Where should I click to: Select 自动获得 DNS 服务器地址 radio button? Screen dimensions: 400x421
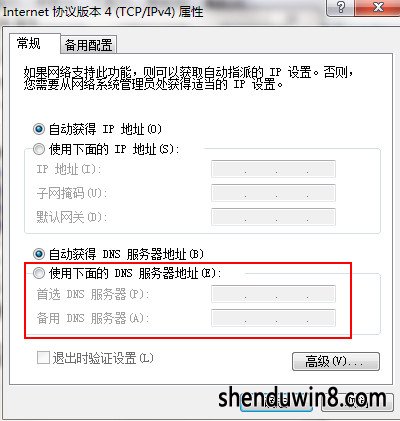pos(39,254)
